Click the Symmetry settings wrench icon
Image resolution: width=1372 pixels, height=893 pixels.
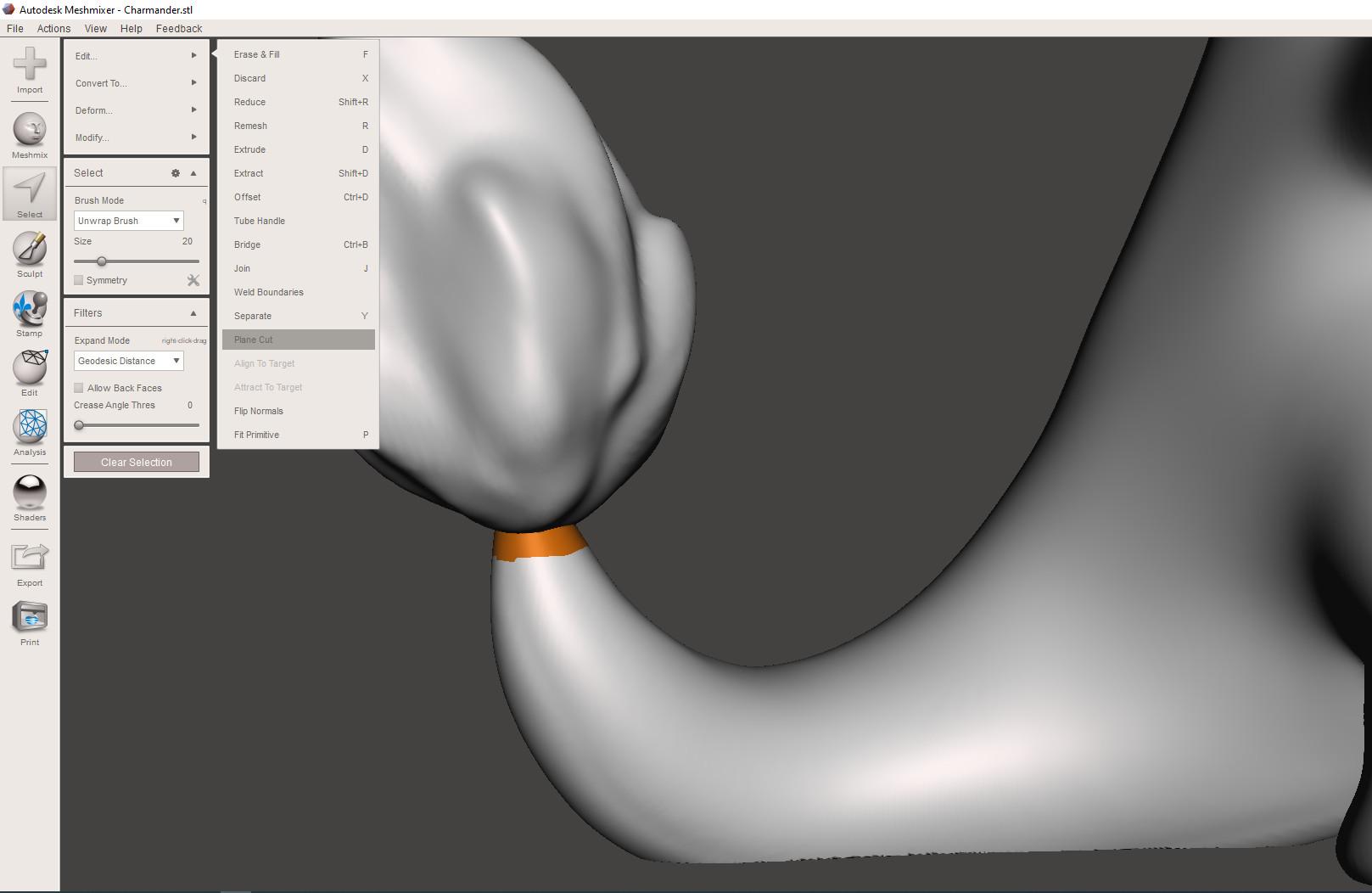[193, 280]
